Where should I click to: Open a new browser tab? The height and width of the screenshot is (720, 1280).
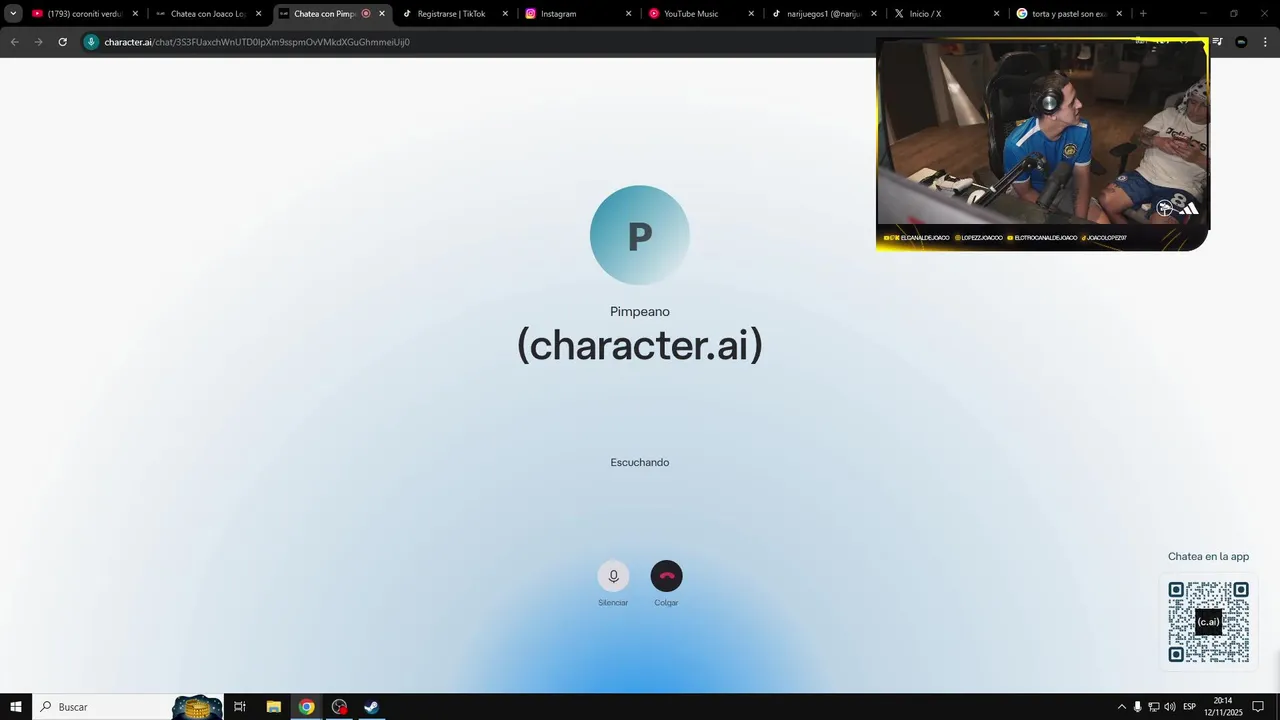coord(1143,14)
